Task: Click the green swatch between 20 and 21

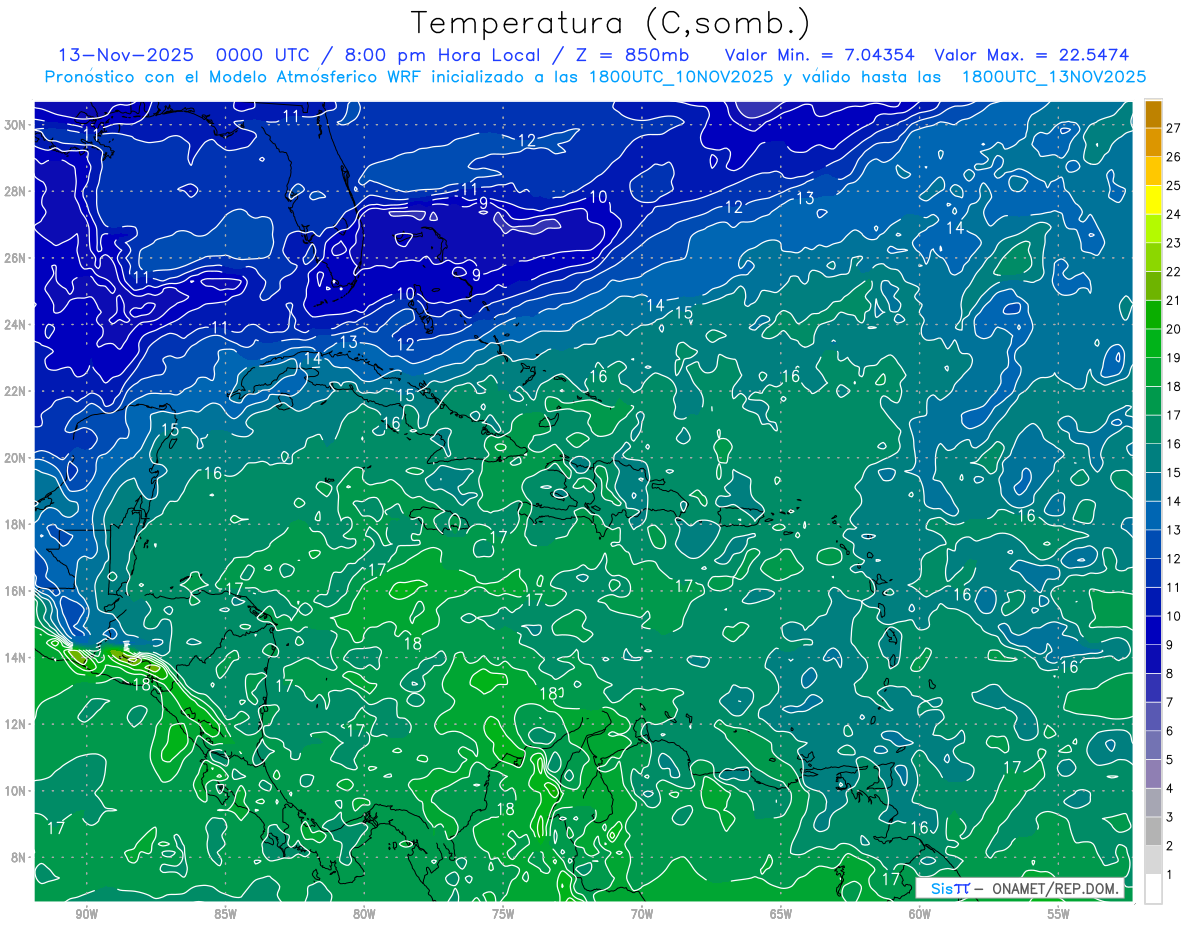Action: point(1154,315)
